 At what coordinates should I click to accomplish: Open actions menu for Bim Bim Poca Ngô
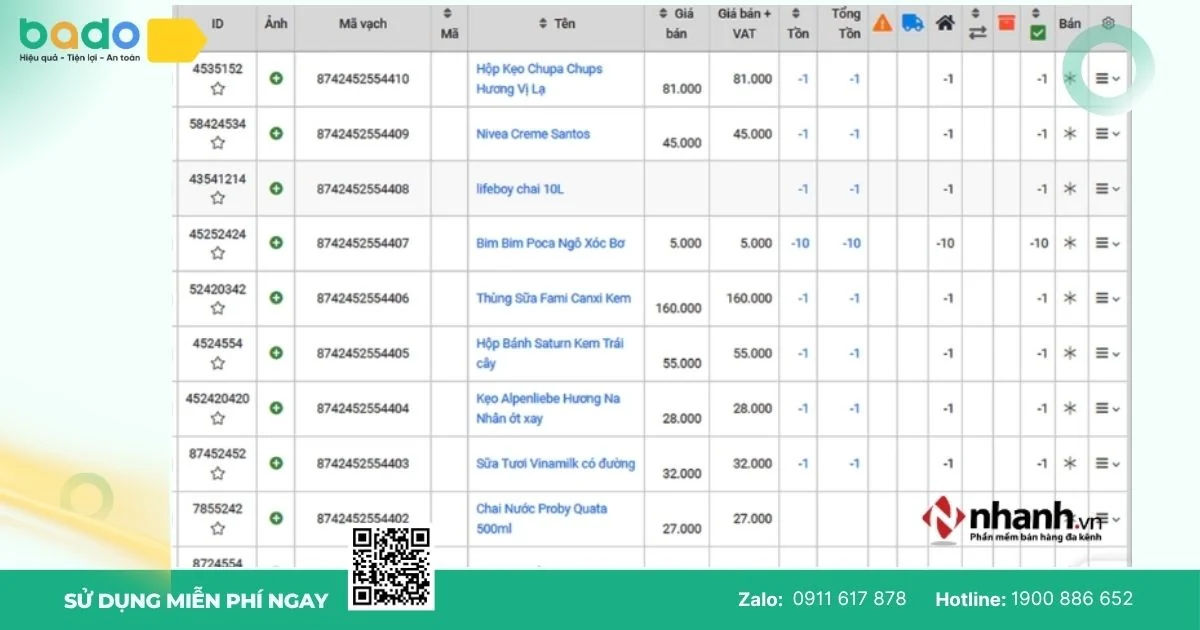point(1107,243)
